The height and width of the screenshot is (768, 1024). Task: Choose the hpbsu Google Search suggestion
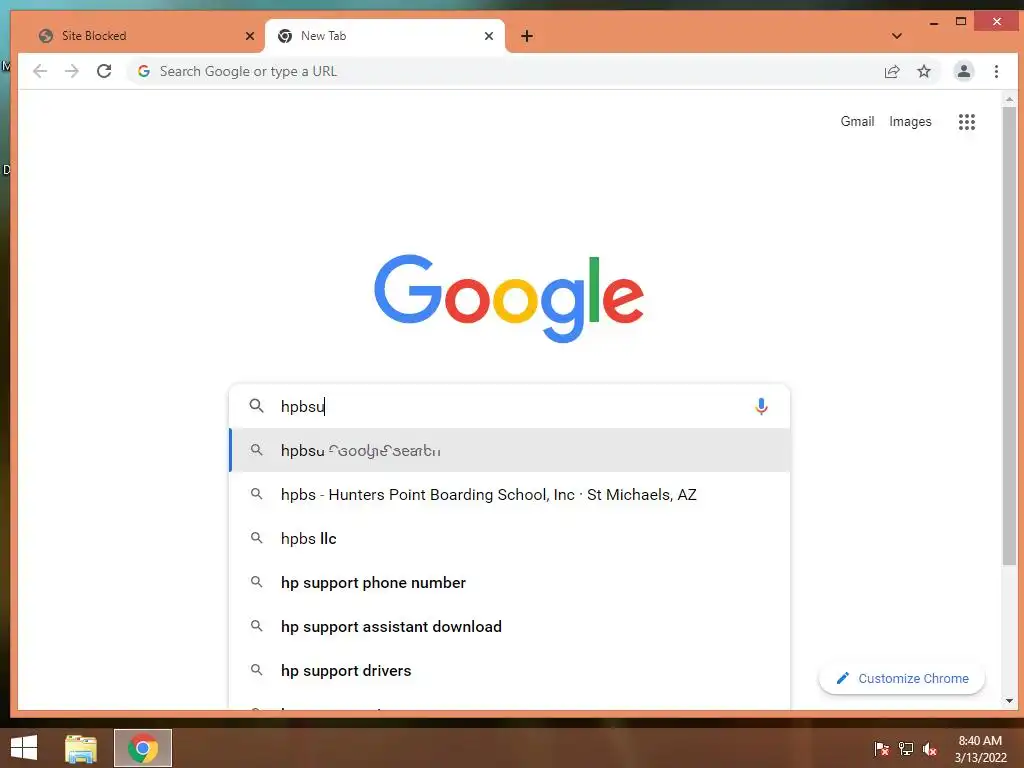[x=509, y=451]
